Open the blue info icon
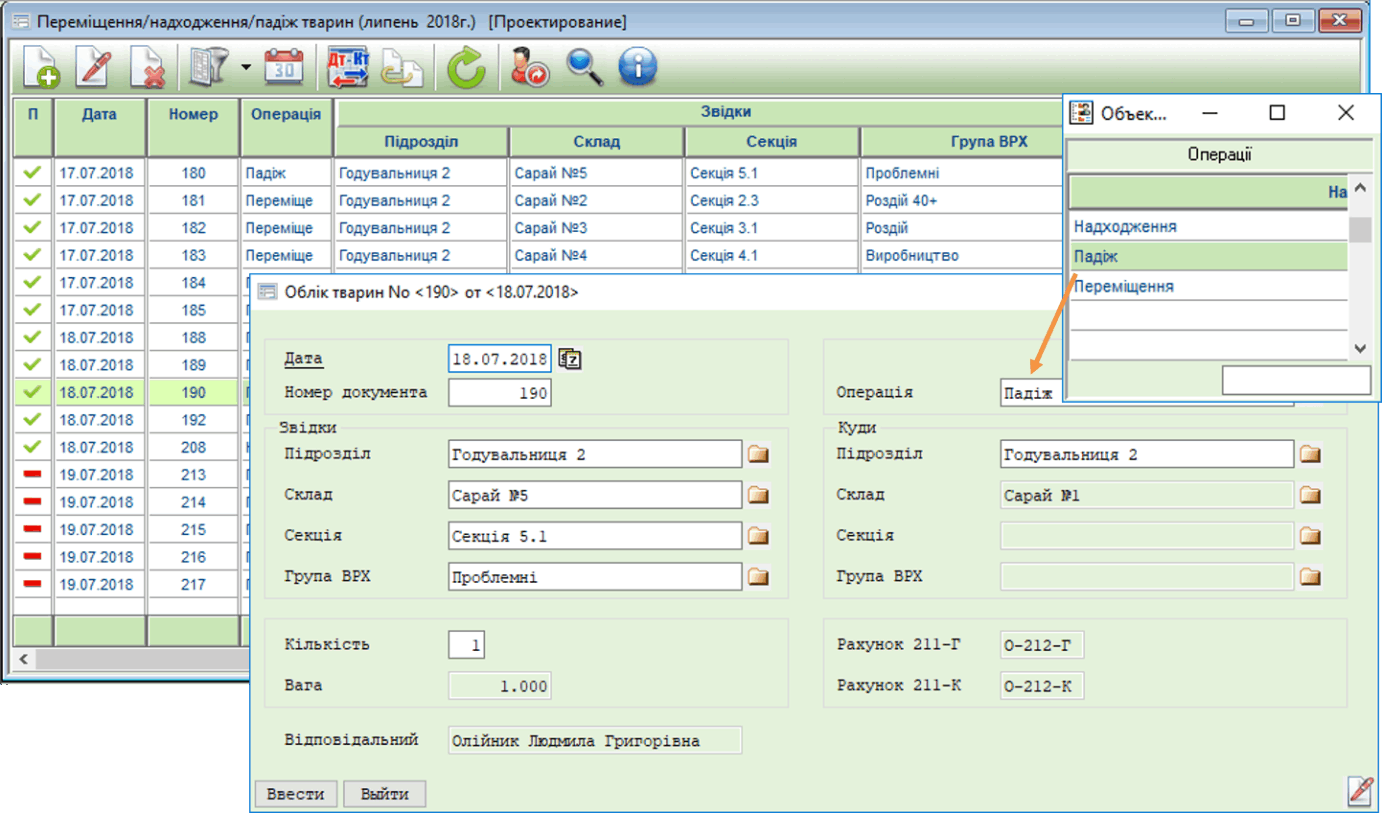The width and height of the screenshot is (1382, 813). point(637,68)
